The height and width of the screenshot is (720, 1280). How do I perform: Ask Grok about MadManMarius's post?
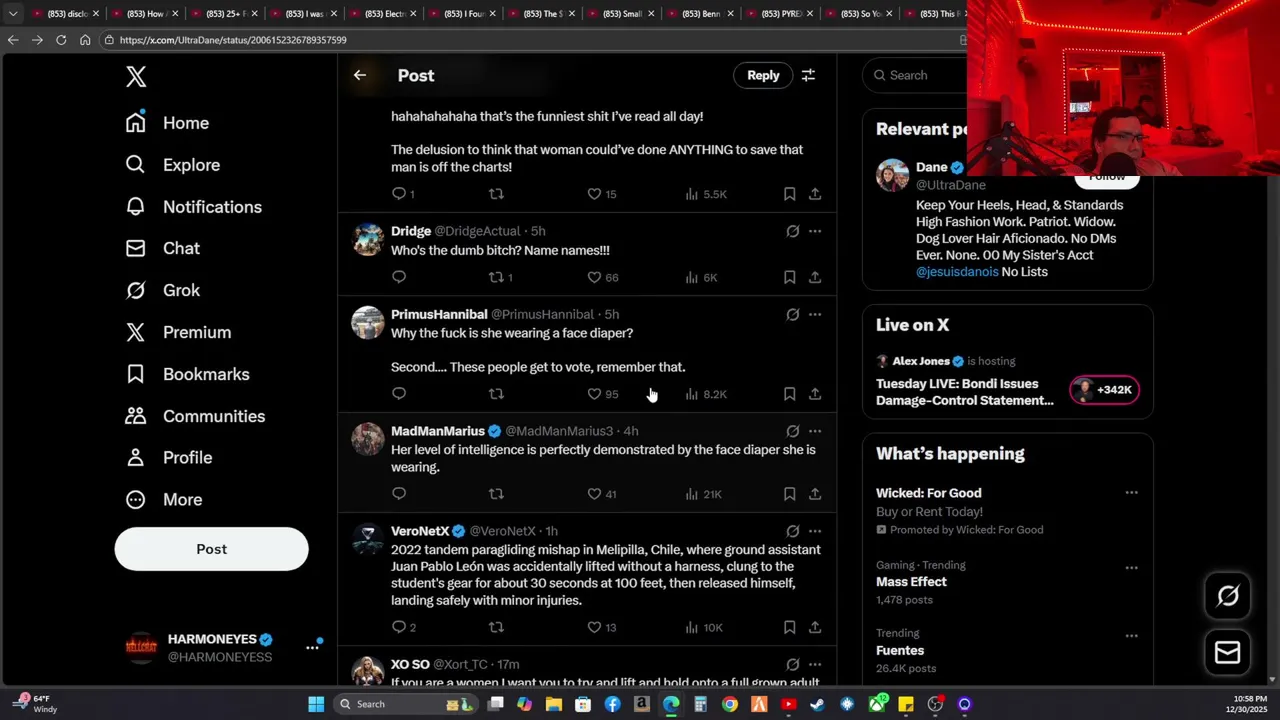pyautogui.click(x=792, y=431)
